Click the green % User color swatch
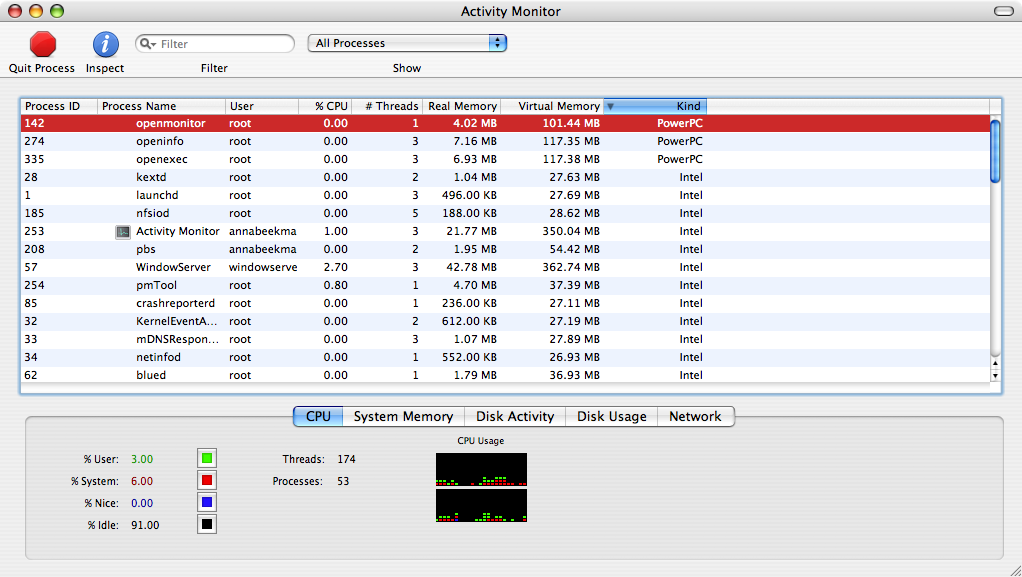Screen dimensions: 1022x577 tap(207, 458)
